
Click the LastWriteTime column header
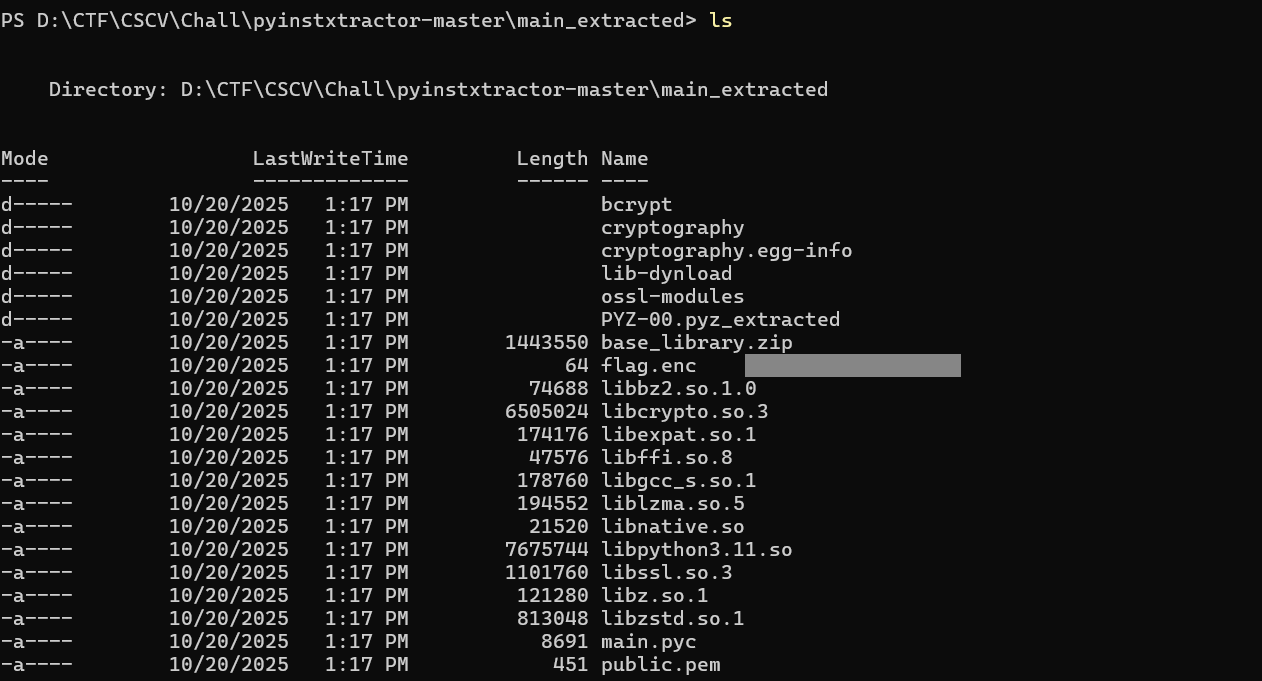point(330,159)
